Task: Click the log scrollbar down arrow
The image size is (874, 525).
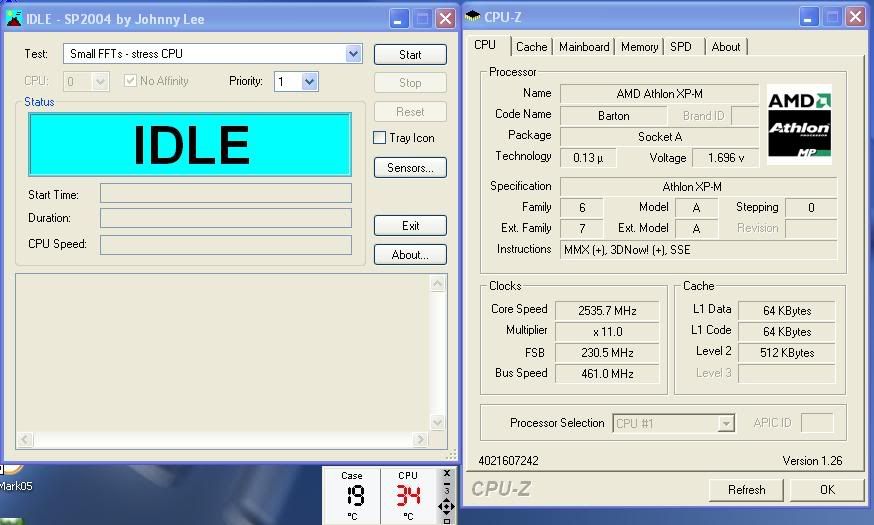Action: [438, 422]
